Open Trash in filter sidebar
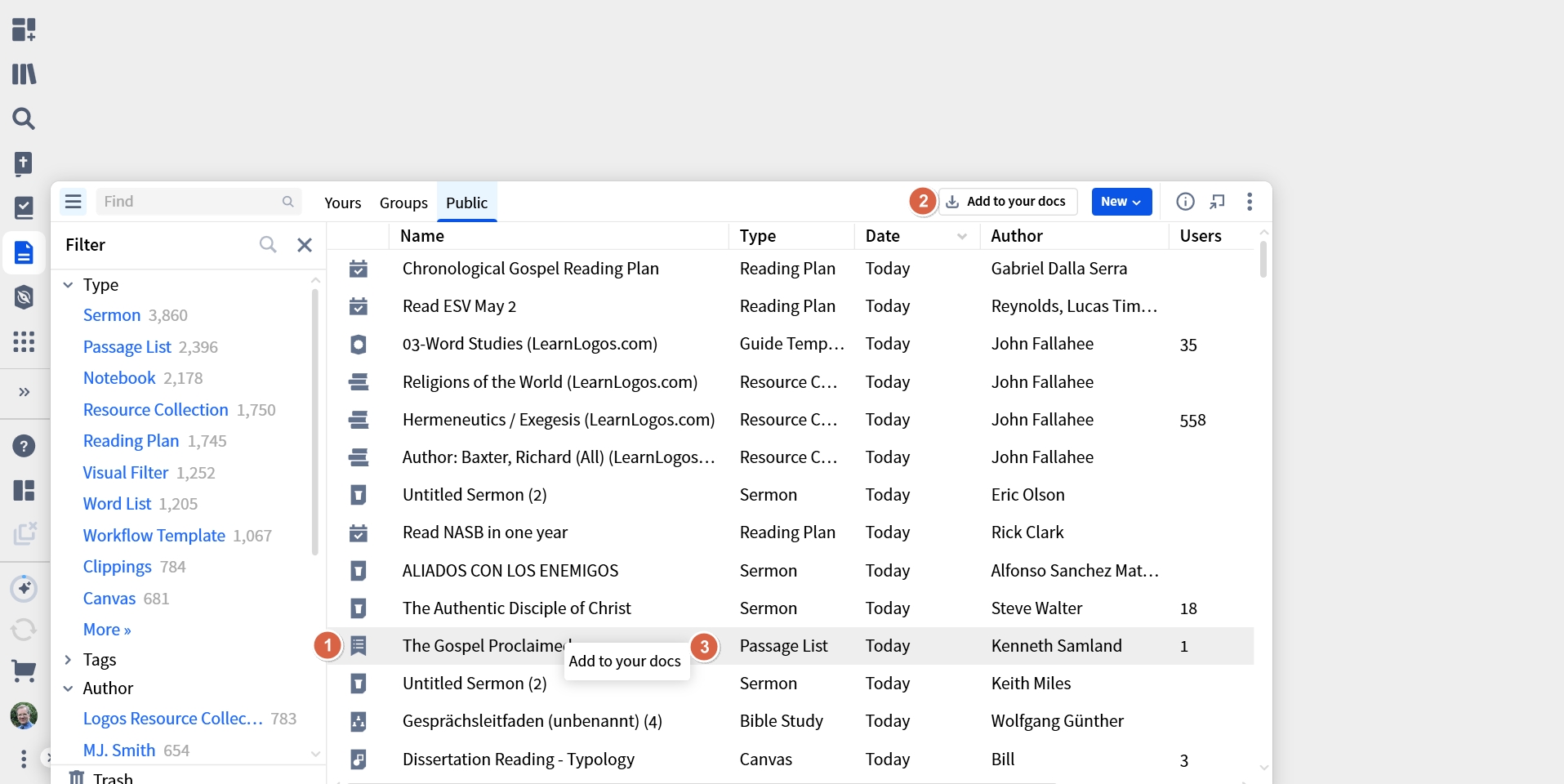 click(113, 778)
